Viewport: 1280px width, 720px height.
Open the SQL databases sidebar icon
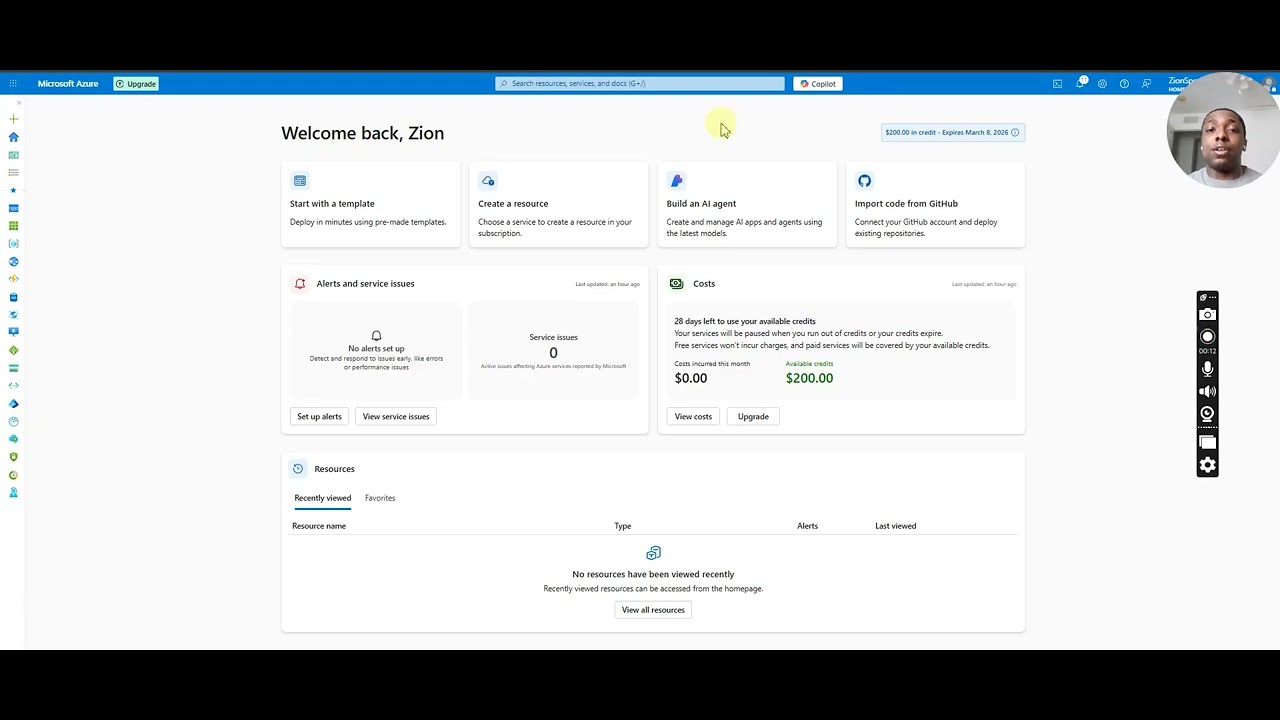[x=13, y=297]
